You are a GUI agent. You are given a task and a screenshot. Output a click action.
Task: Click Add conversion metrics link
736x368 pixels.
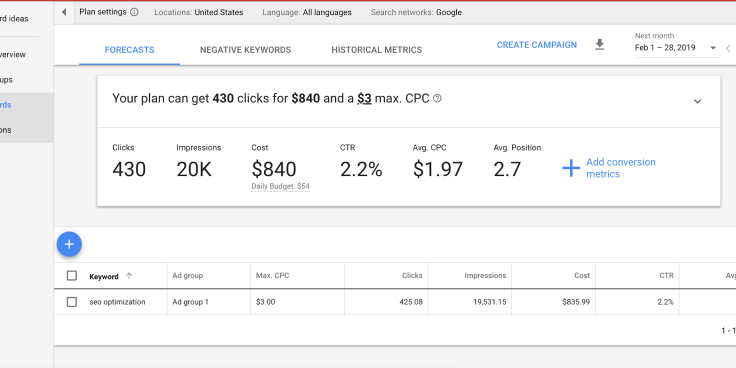(621, 168)
